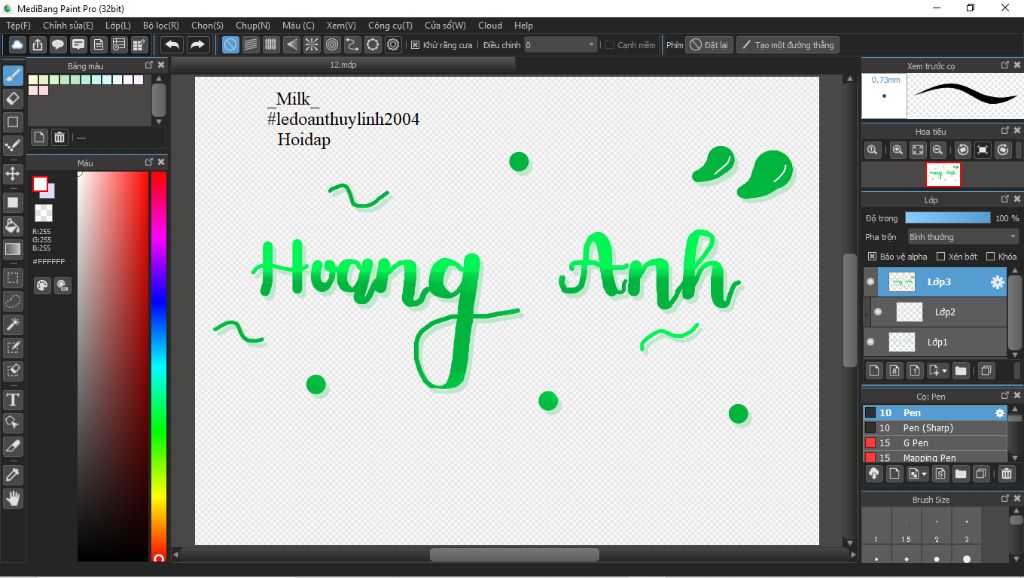
Task: Click the export share icon
Action: 38,44
